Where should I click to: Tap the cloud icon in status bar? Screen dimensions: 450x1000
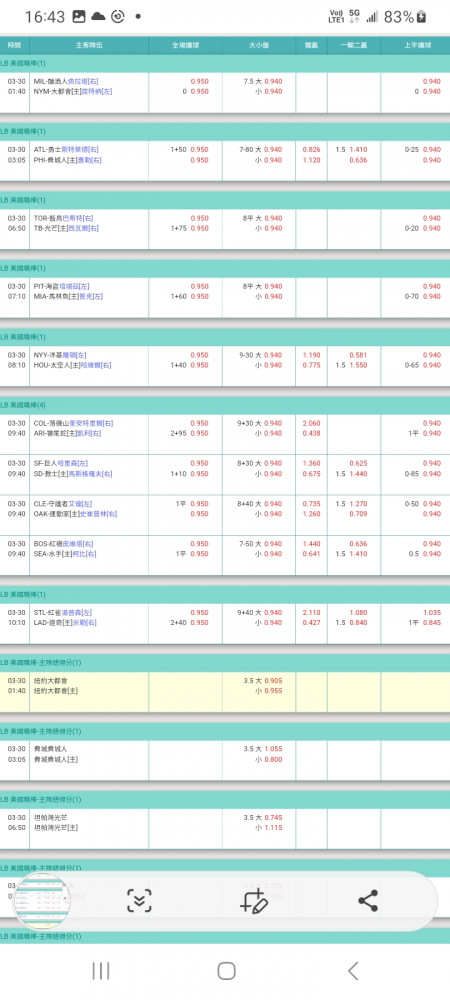click(x=98, y=17)
